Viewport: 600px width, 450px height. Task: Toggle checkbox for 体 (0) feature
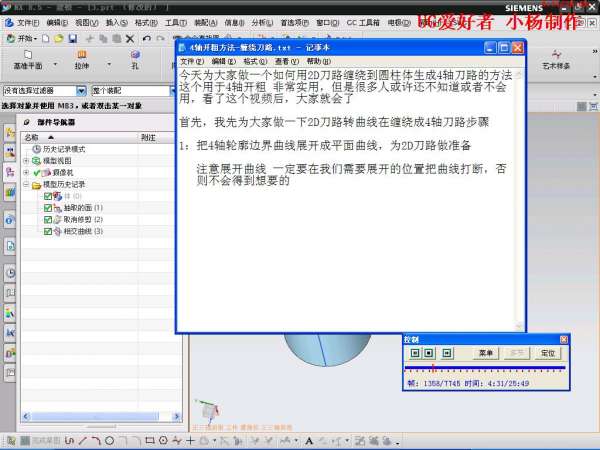pyautogui.click(x=48, y=196)
